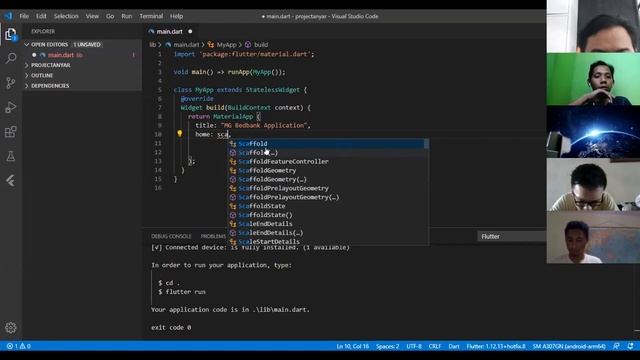The height and width of the screenshot is (360, 640).
Task: Open the Test beaker icon
Action: click(11, 156)
